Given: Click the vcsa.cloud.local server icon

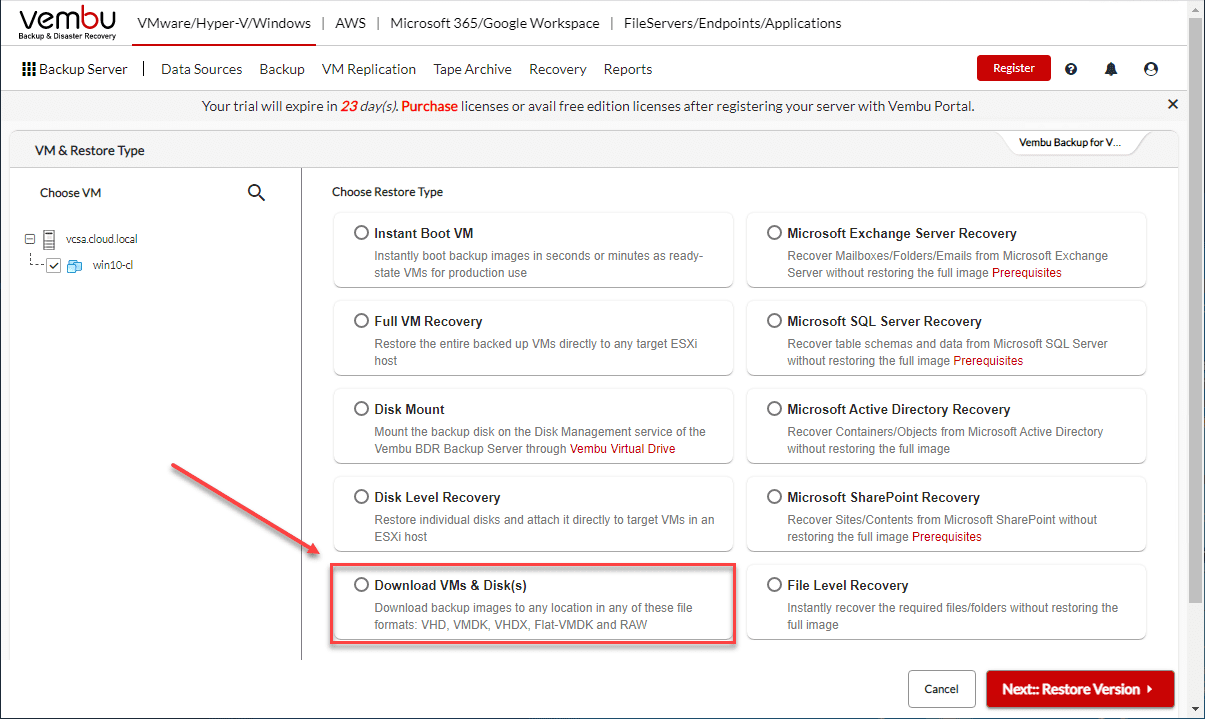Looking at the screenshot, I should point(48,239).
